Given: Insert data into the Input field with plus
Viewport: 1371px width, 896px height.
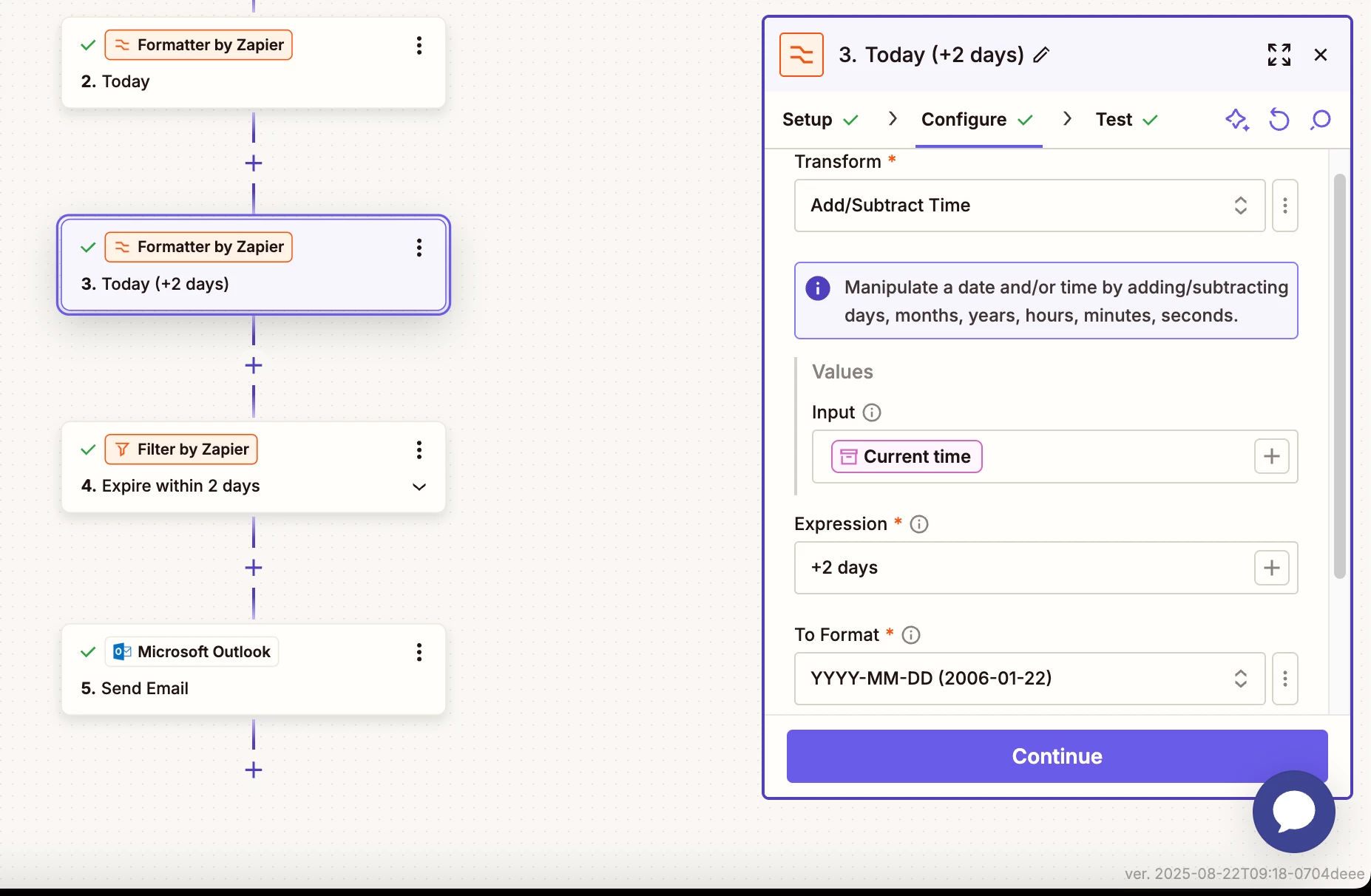Looking at the screenshot, I should click(x=1272, y=457).
